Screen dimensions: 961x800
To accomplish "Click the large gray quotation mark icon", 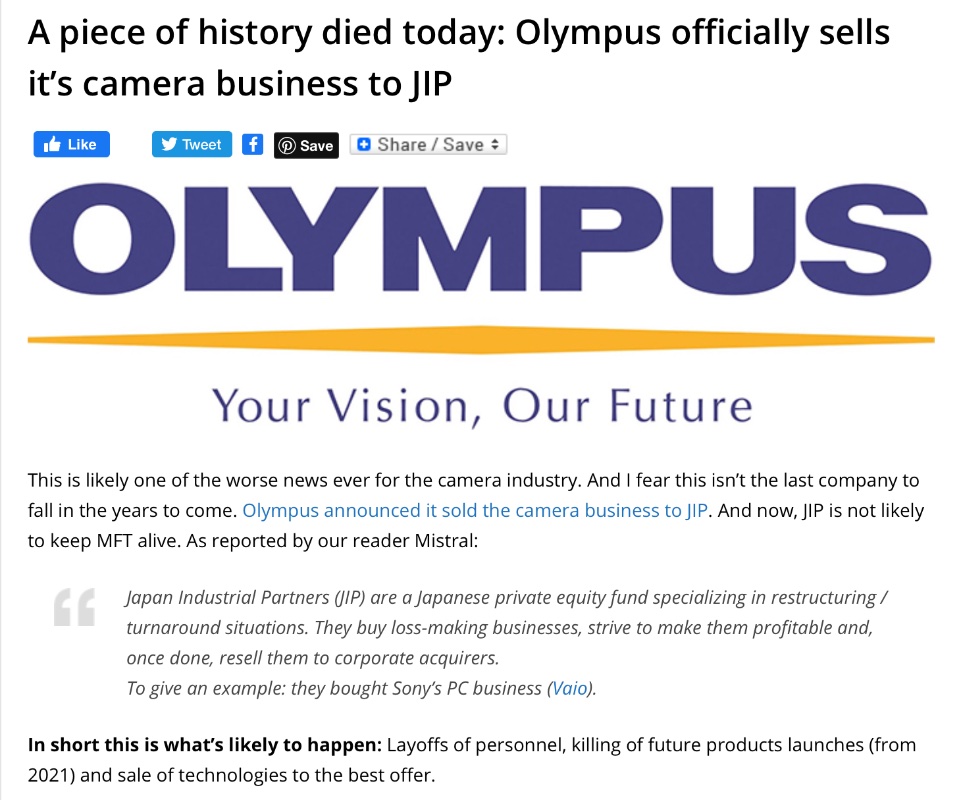I will click(74, 608).
